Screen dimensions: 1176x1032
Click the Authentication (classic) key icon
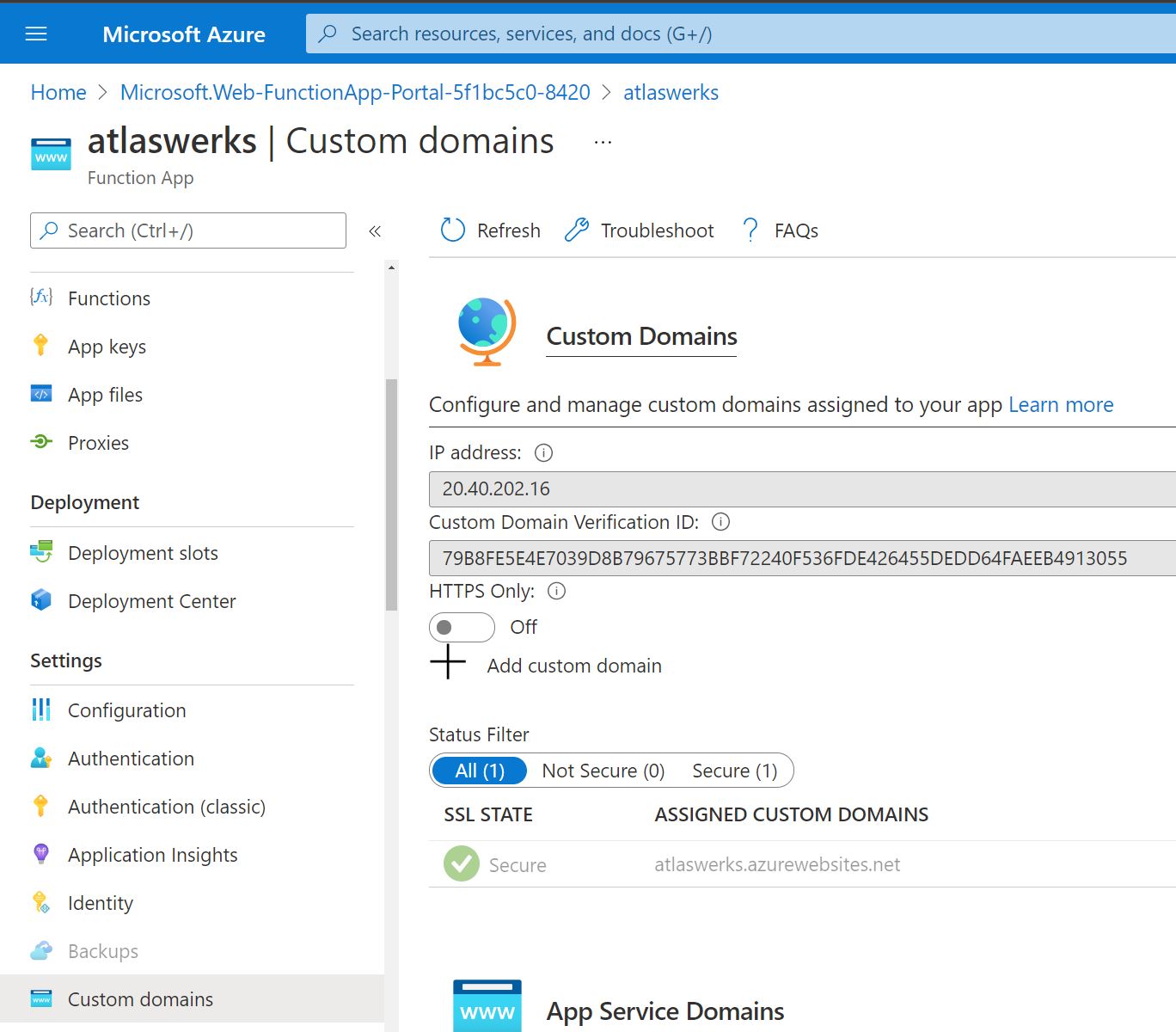click(40, 806)
